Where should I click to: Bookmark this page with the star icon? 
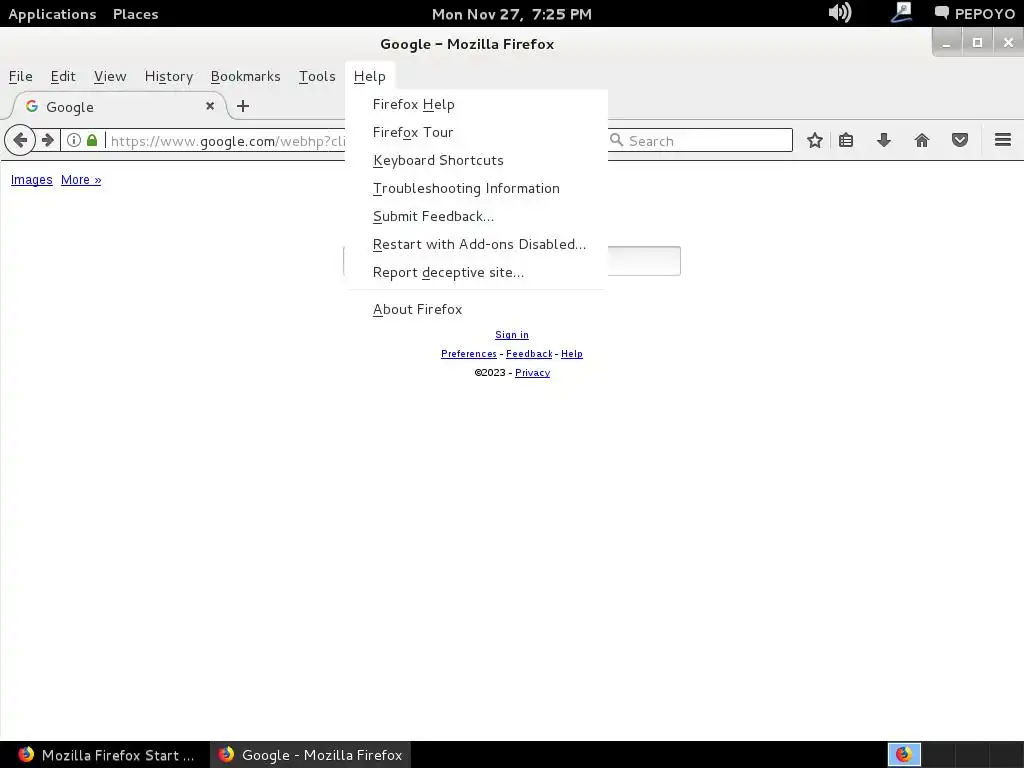(814, 140)
